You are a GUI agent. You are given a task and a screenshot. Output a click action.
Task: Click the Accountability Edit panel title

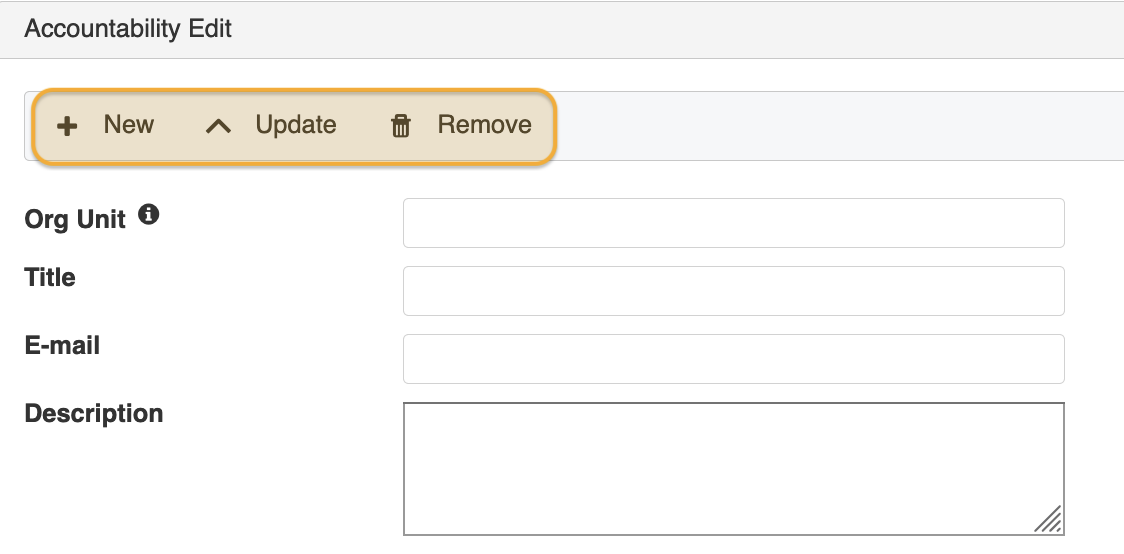pyautogui.click(x=128, y=29)
